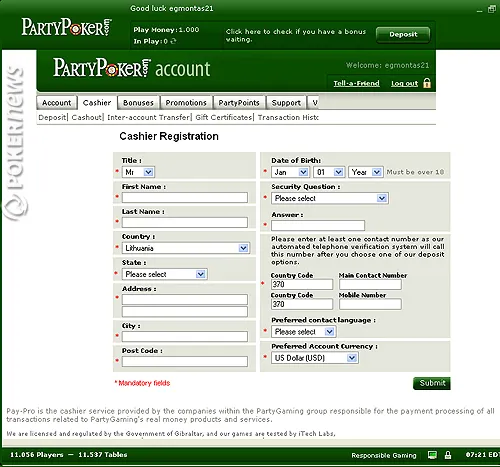
Task: Click the 'Play Money: 1.000' balance text
Action: click(166, 30)
